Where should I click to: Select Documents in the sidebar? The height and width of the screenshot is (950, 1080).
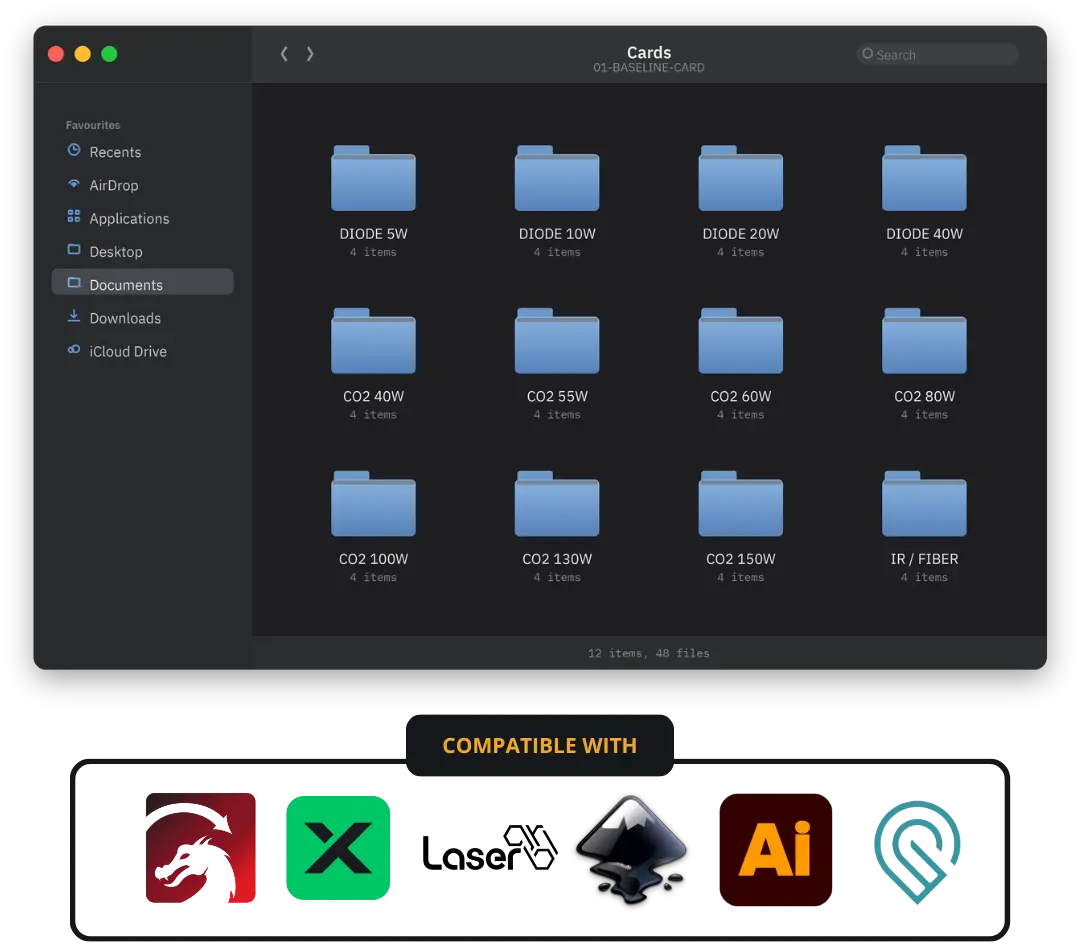coord(143,282)
